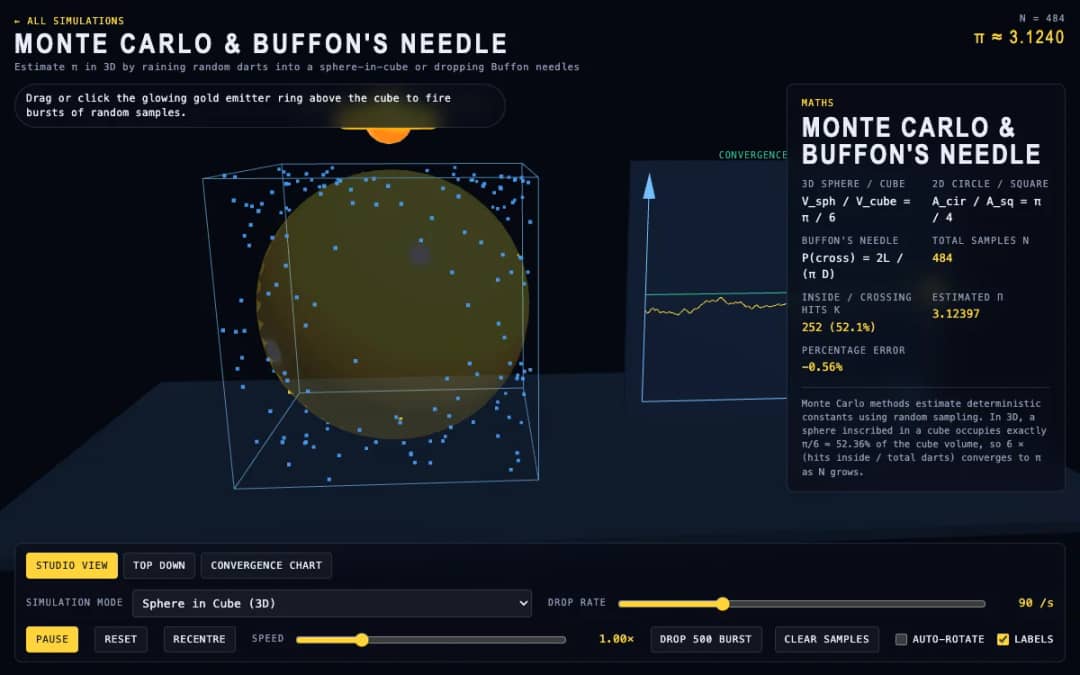Screen dimensions: 1080x675
Task: Click the Speed slider handle
Action: [362, 640]
